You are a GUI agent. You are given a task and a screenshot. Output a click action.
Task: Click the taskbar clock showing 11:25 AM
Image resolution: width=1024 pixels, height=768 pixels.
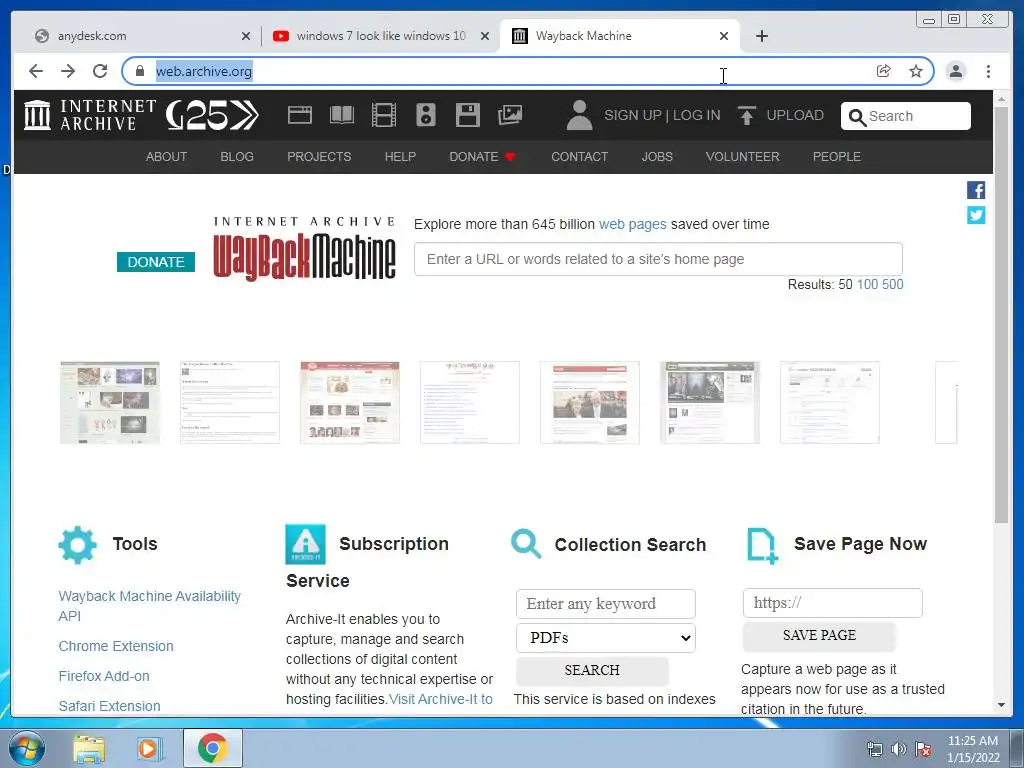(972, 749)
